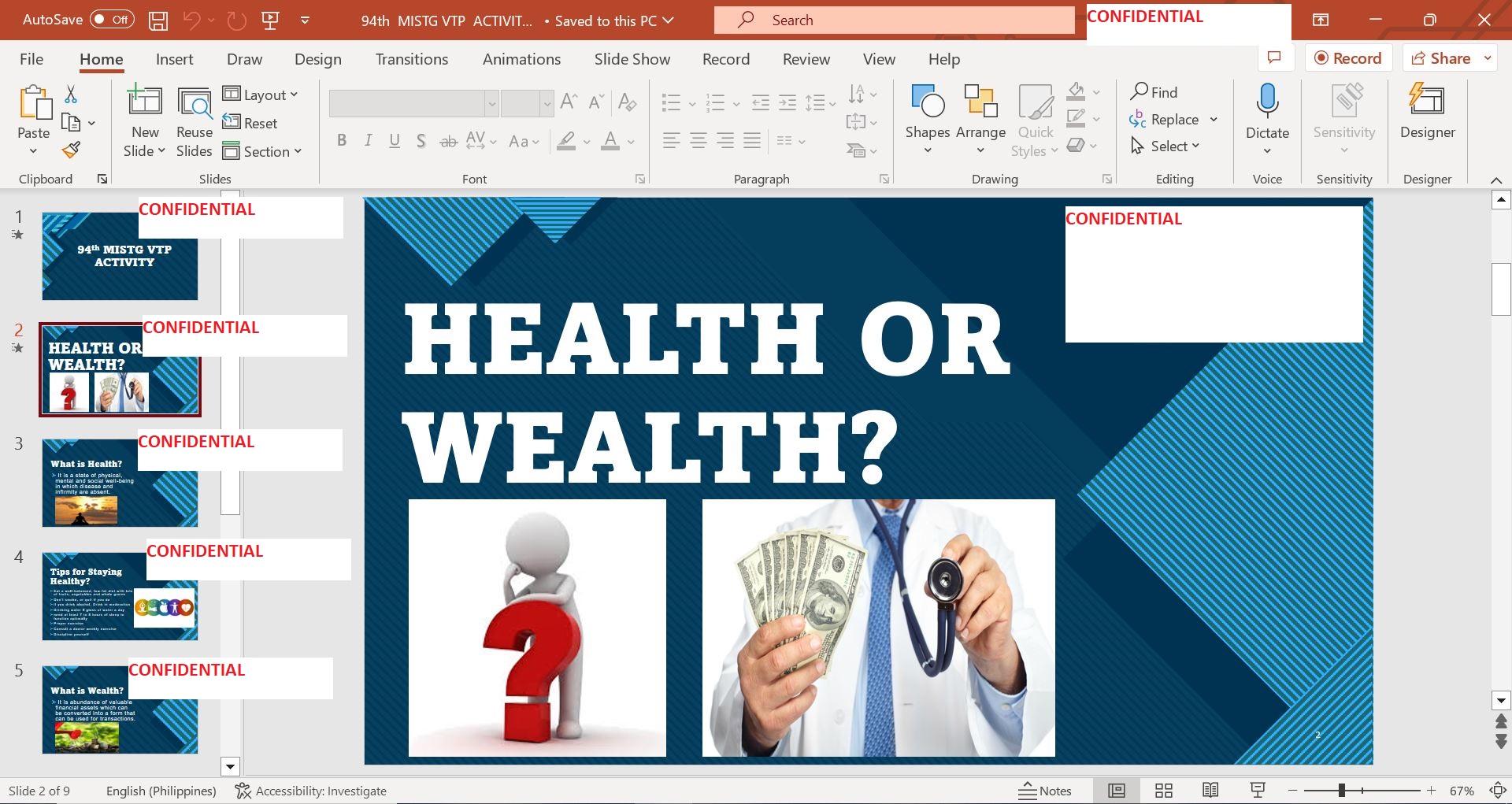This screenshot has width=1512, height=804.
Task: Click Find in Editing group
Action: click(x=1154, y=92)
